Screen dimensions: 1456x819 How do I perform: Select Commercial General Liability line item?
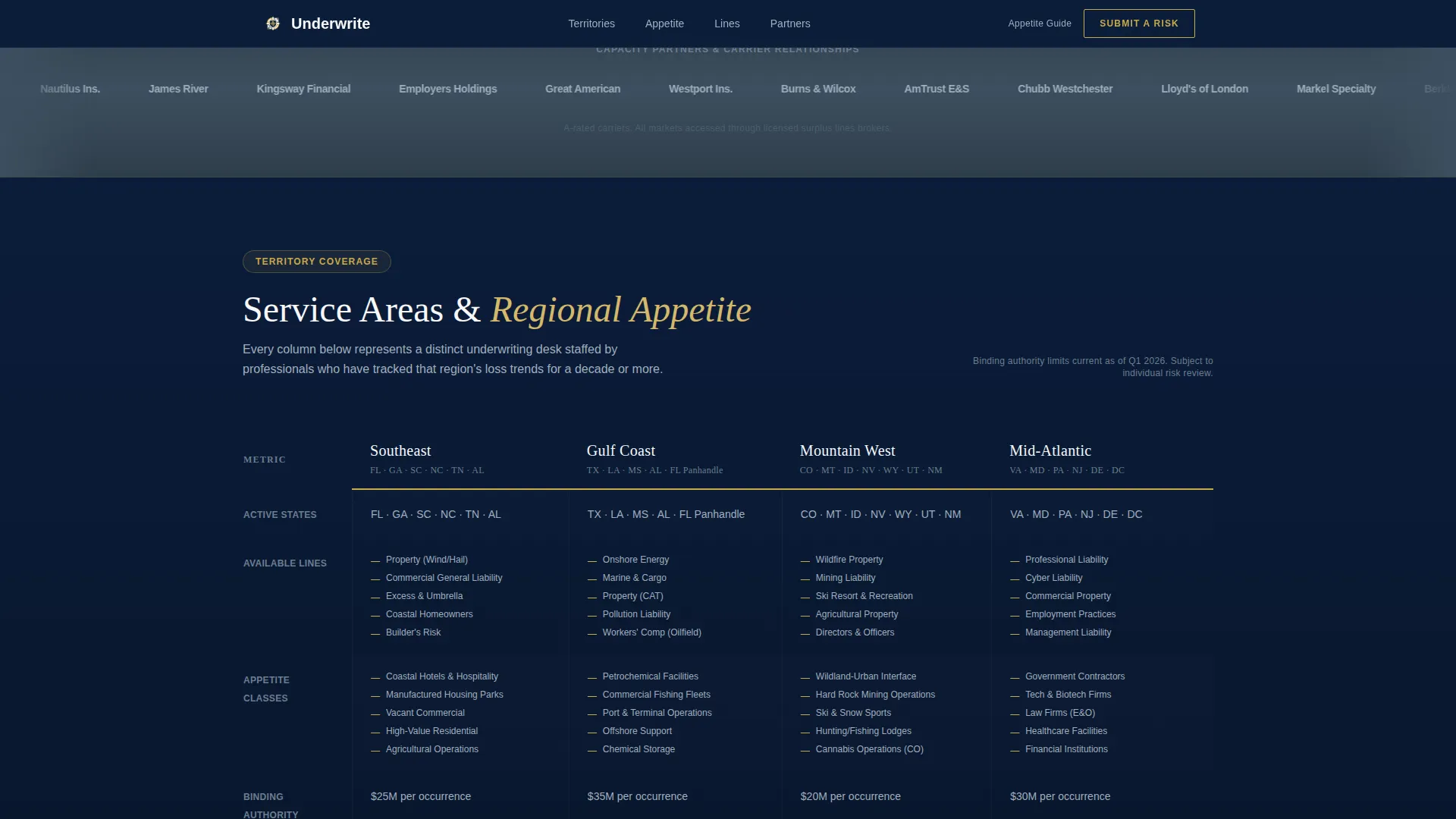tap(444, 578)
